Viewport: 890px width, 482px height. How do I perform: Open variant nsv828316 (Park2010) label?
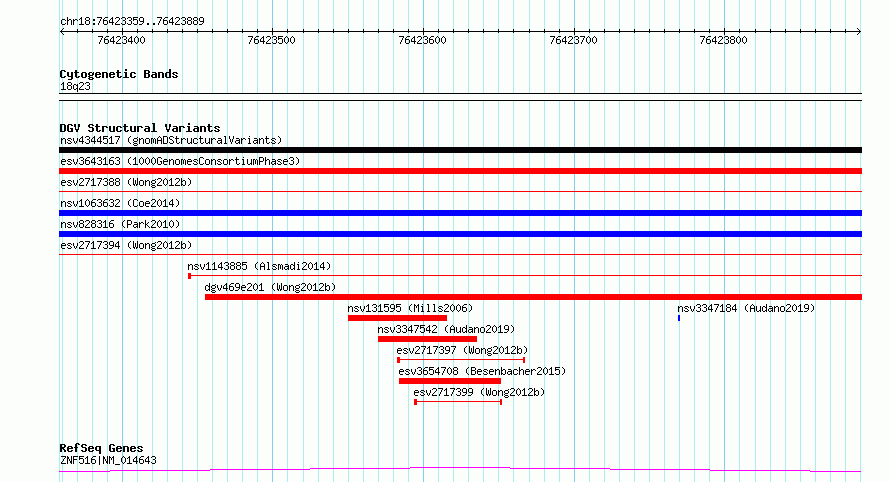pos(120,224)
